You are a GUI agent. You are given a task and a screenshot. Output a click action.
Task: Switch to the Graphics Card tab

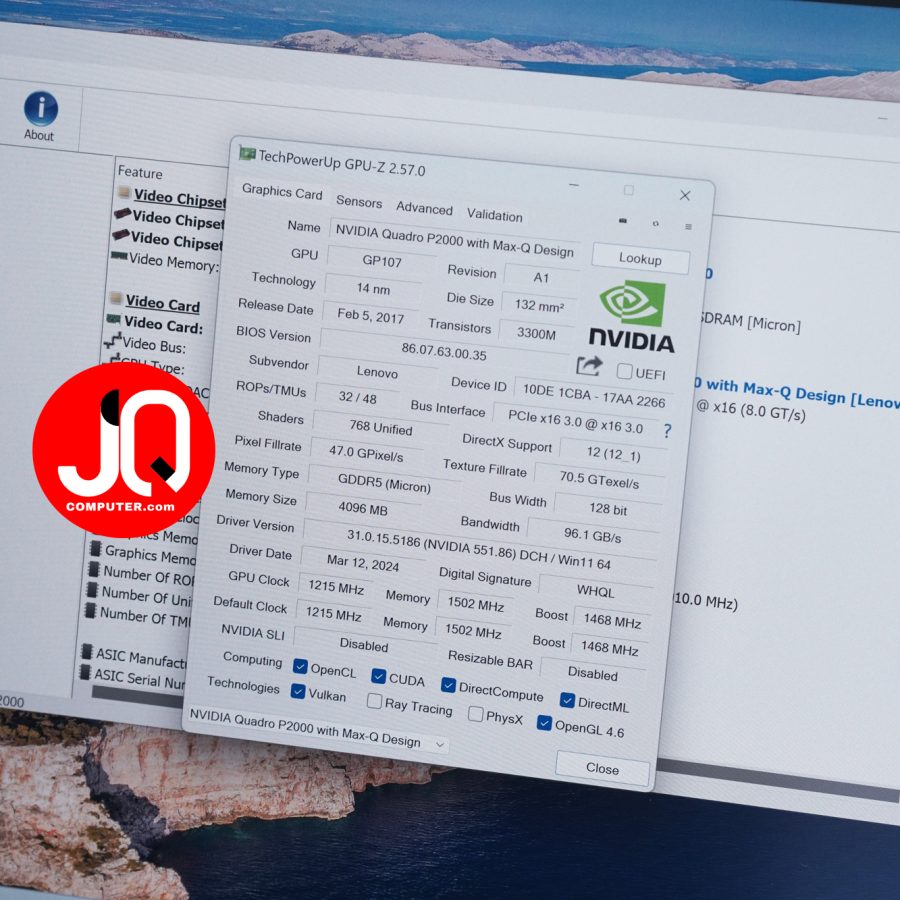pos(282,192)
